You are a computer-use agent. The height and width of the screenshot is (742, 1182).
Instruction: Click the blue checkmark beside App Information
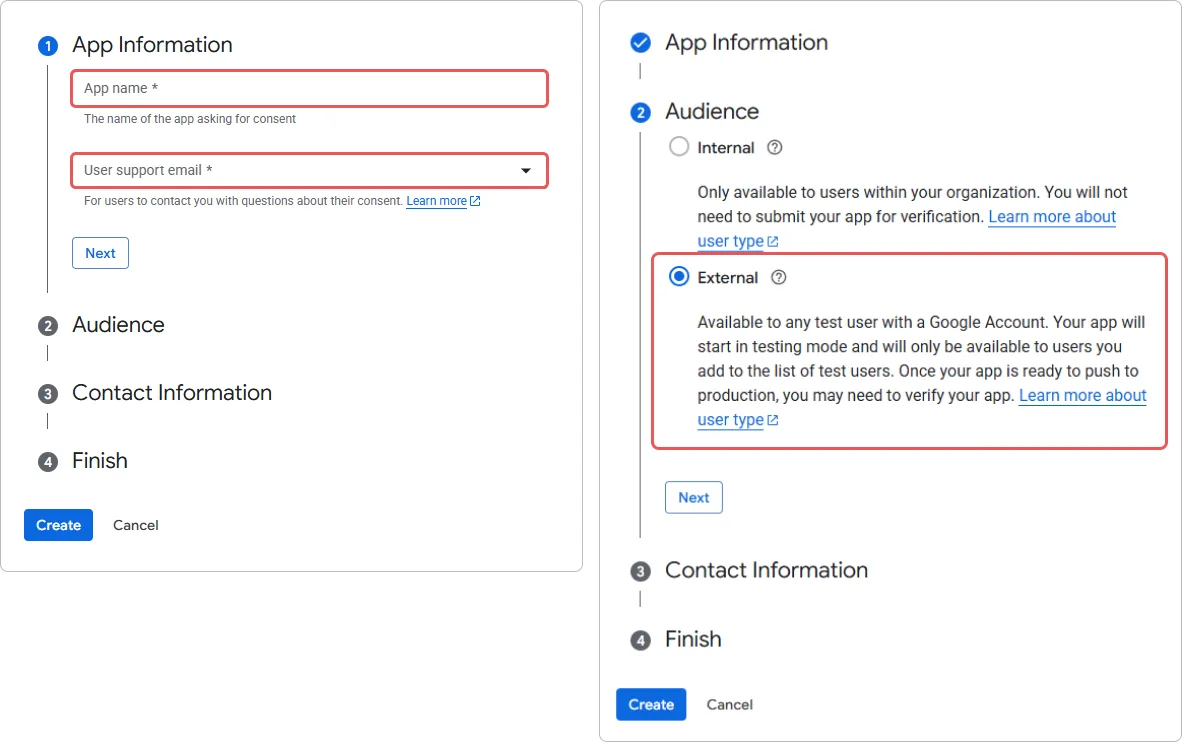pos(640,42)
